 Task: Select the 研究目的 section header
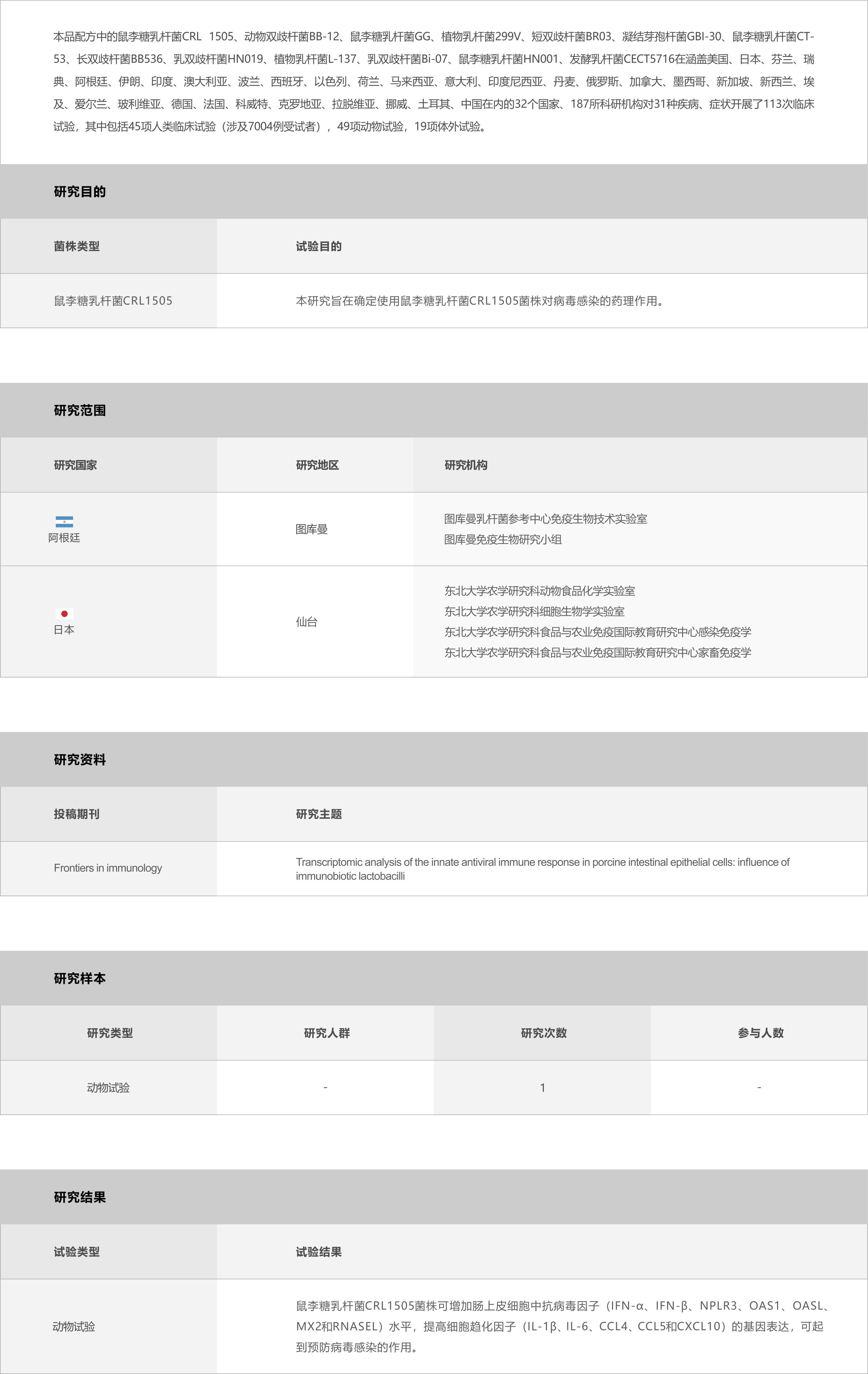tap(434, 192)
